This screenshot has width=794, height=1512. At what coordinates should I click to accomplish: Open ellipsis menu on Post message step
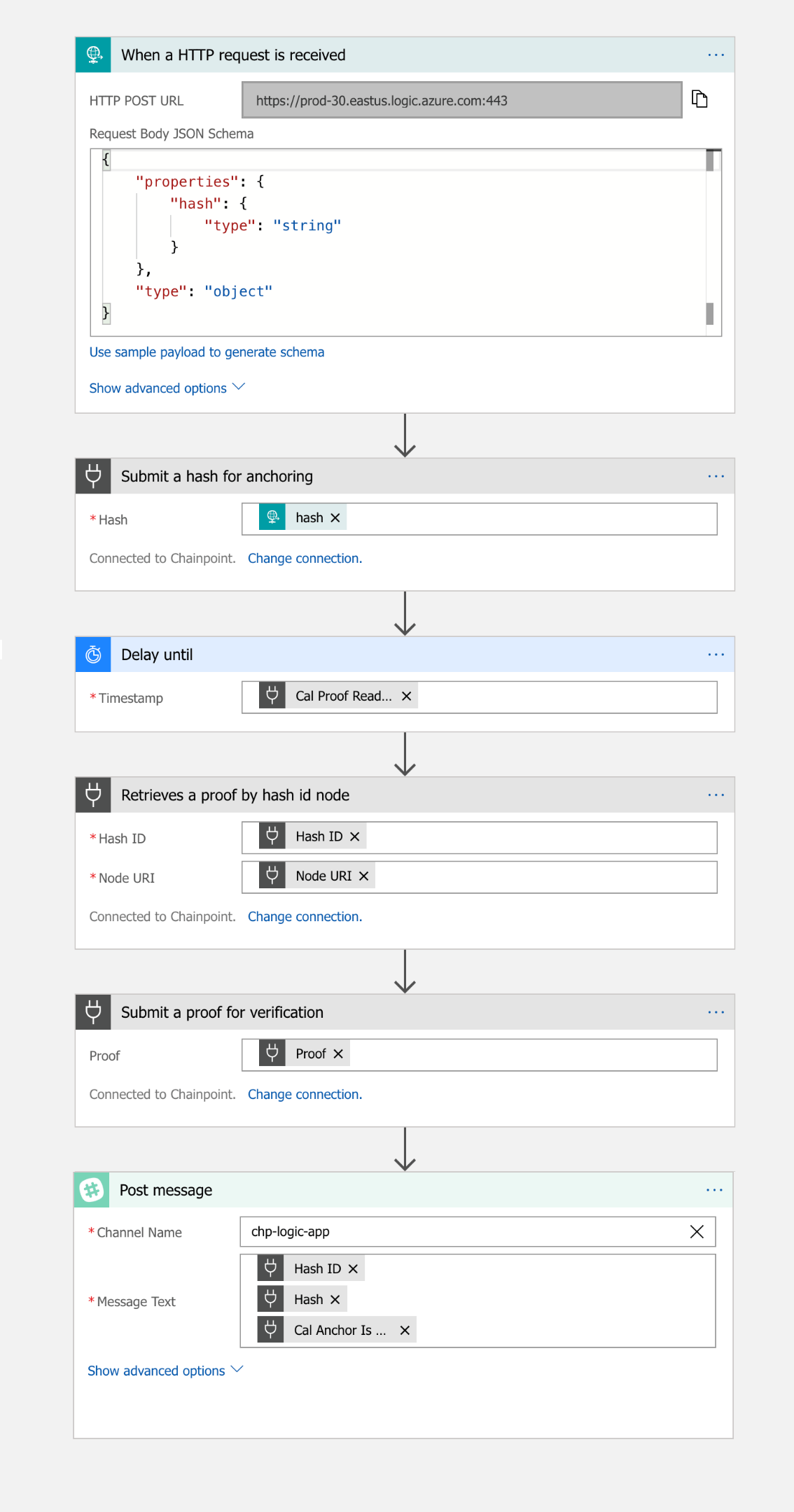[x=714, y=1190]
